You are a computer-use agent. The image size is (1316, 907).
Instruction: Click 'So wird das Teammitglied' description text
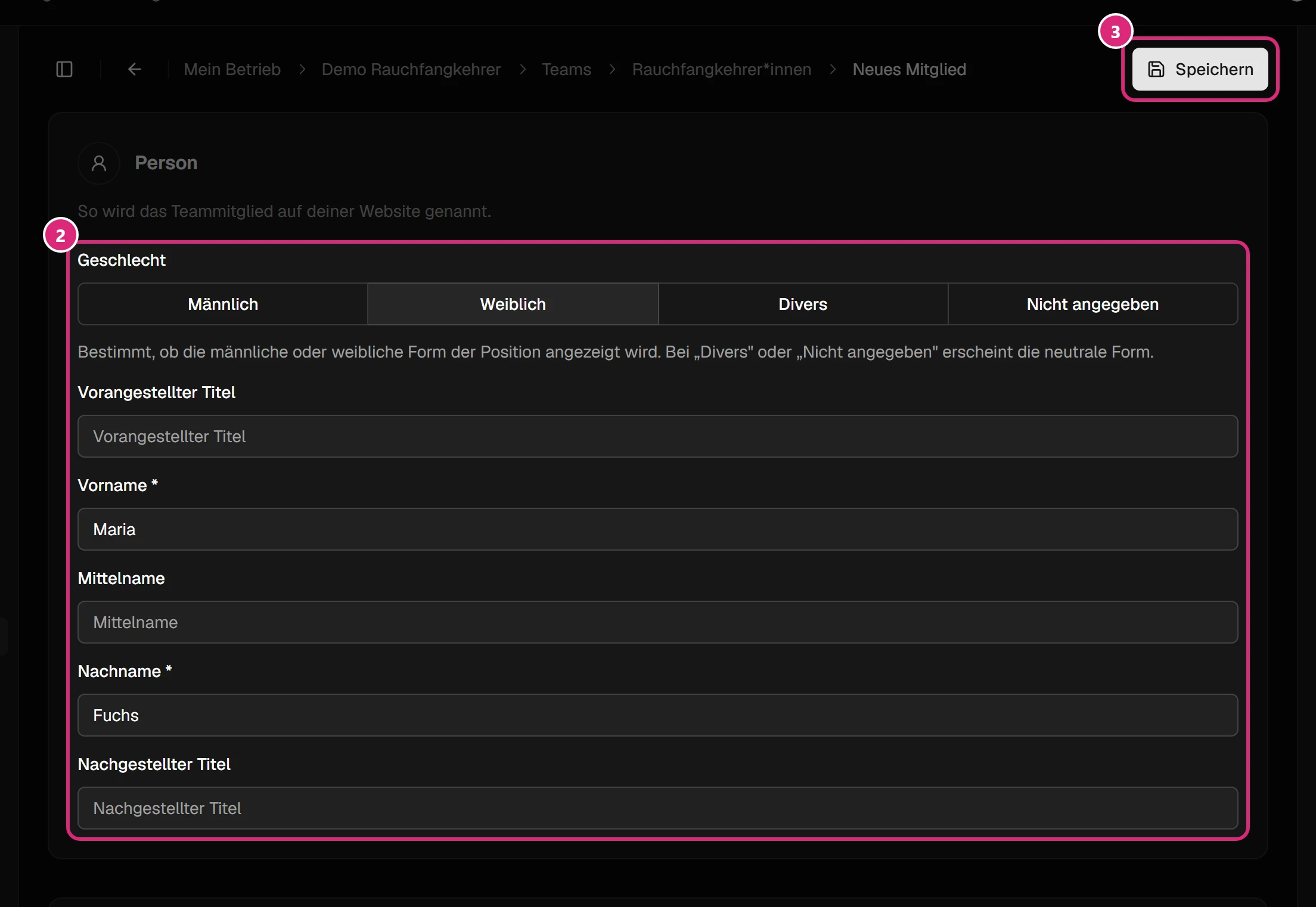click(x=284, y=211)
